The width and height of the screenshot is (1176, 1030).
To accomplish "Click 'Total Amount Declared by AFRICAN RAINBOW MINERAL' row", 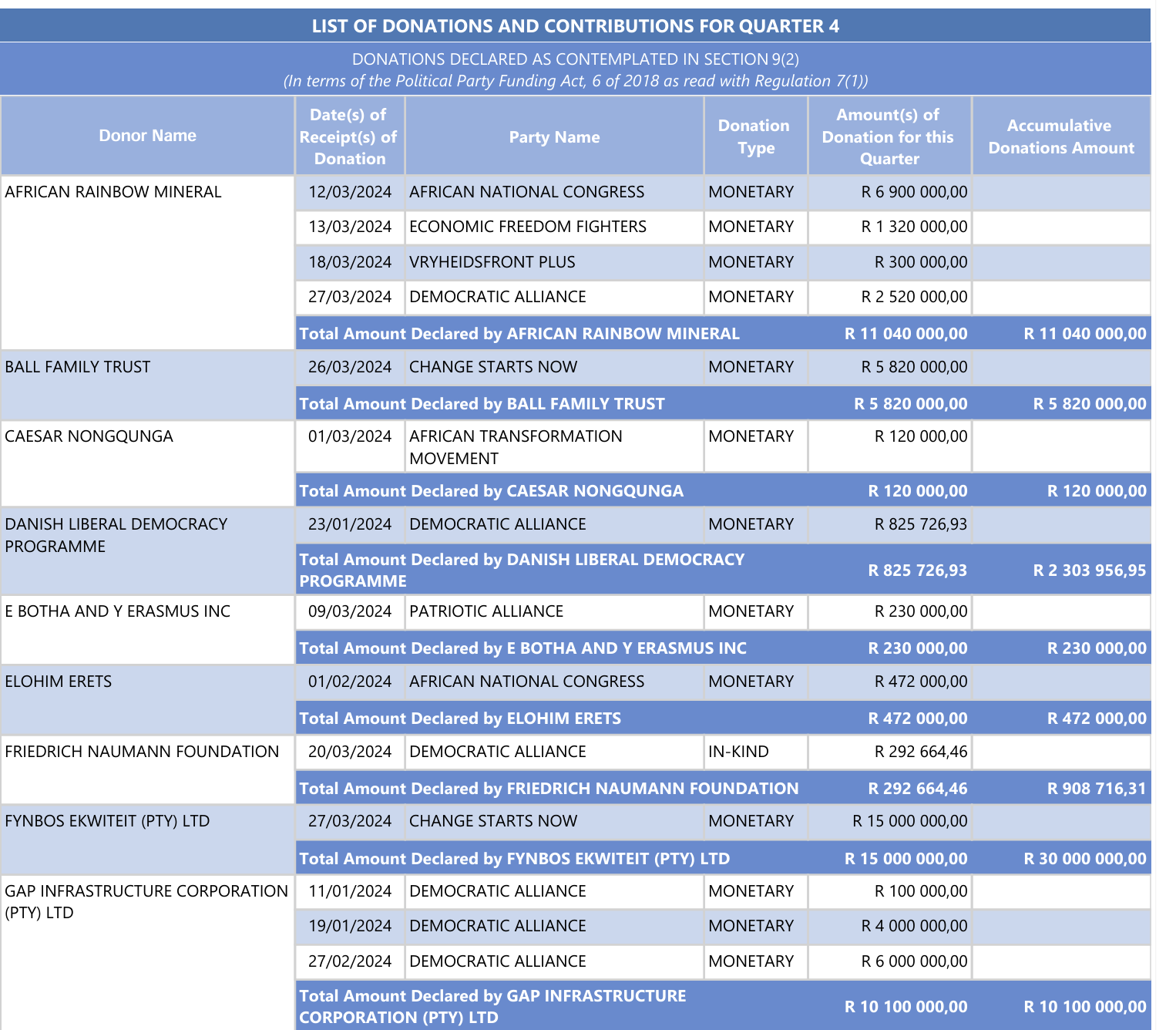I will tap(723, 334).
